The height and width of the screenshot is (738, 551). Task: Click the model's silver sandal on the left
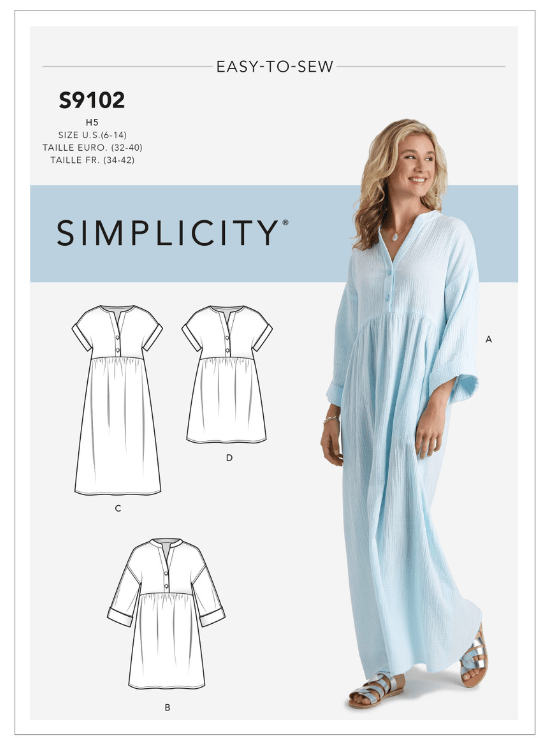376,691
